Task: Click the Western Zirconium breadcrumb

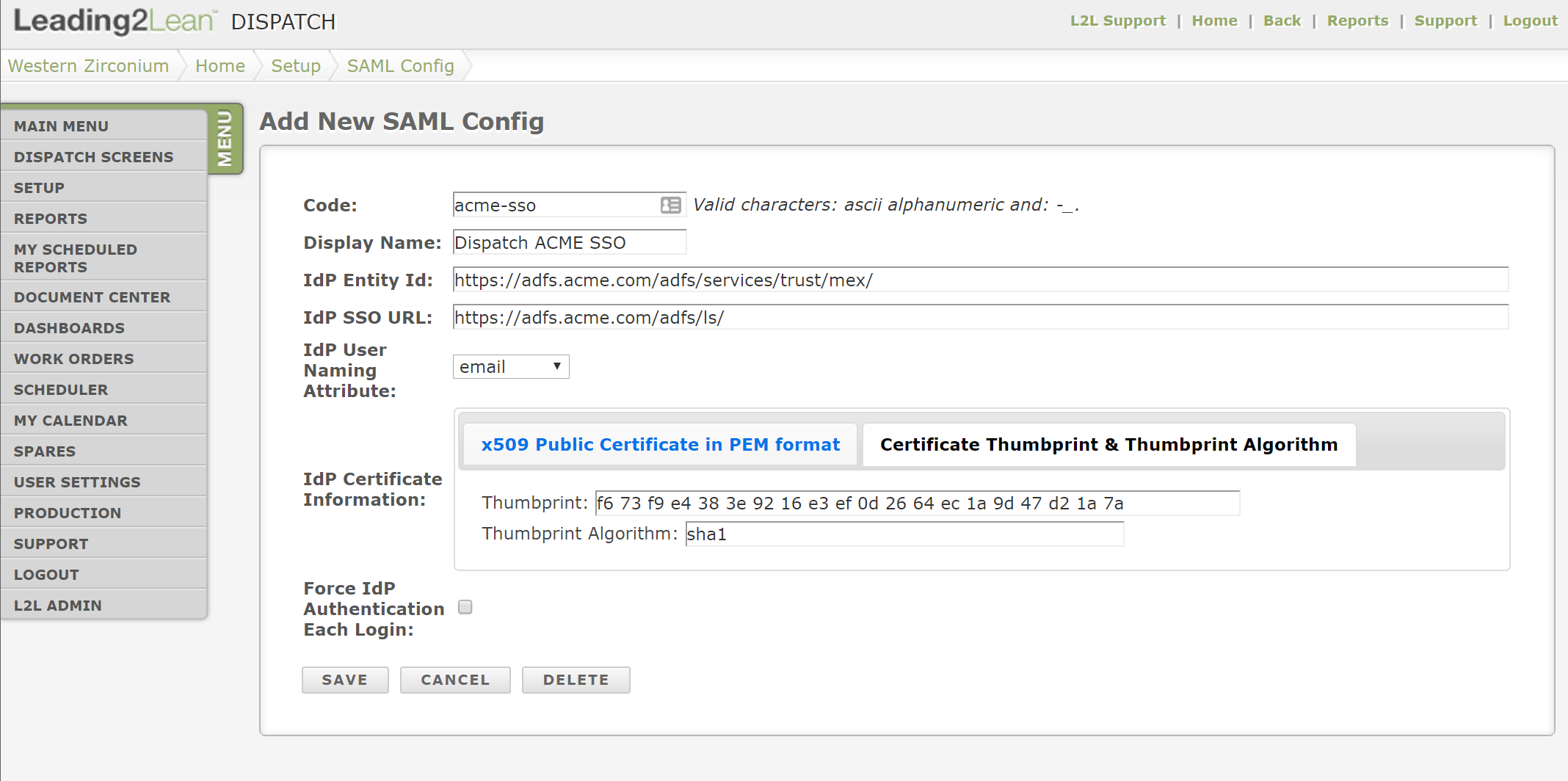Action: pos(88,66)
